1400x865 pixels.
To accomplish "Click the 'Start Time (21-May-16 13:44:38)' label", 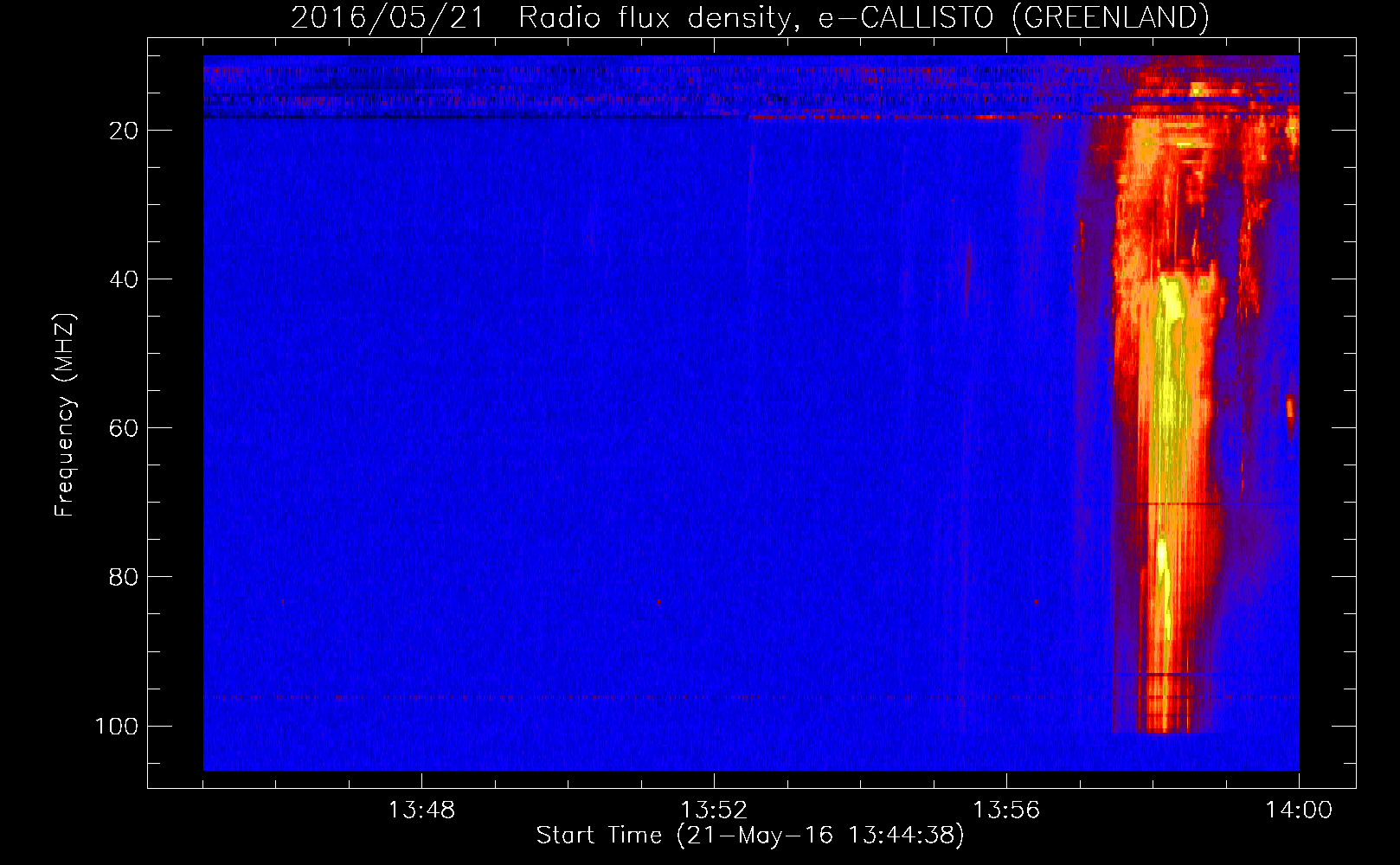I will click(x=749, y=836).
